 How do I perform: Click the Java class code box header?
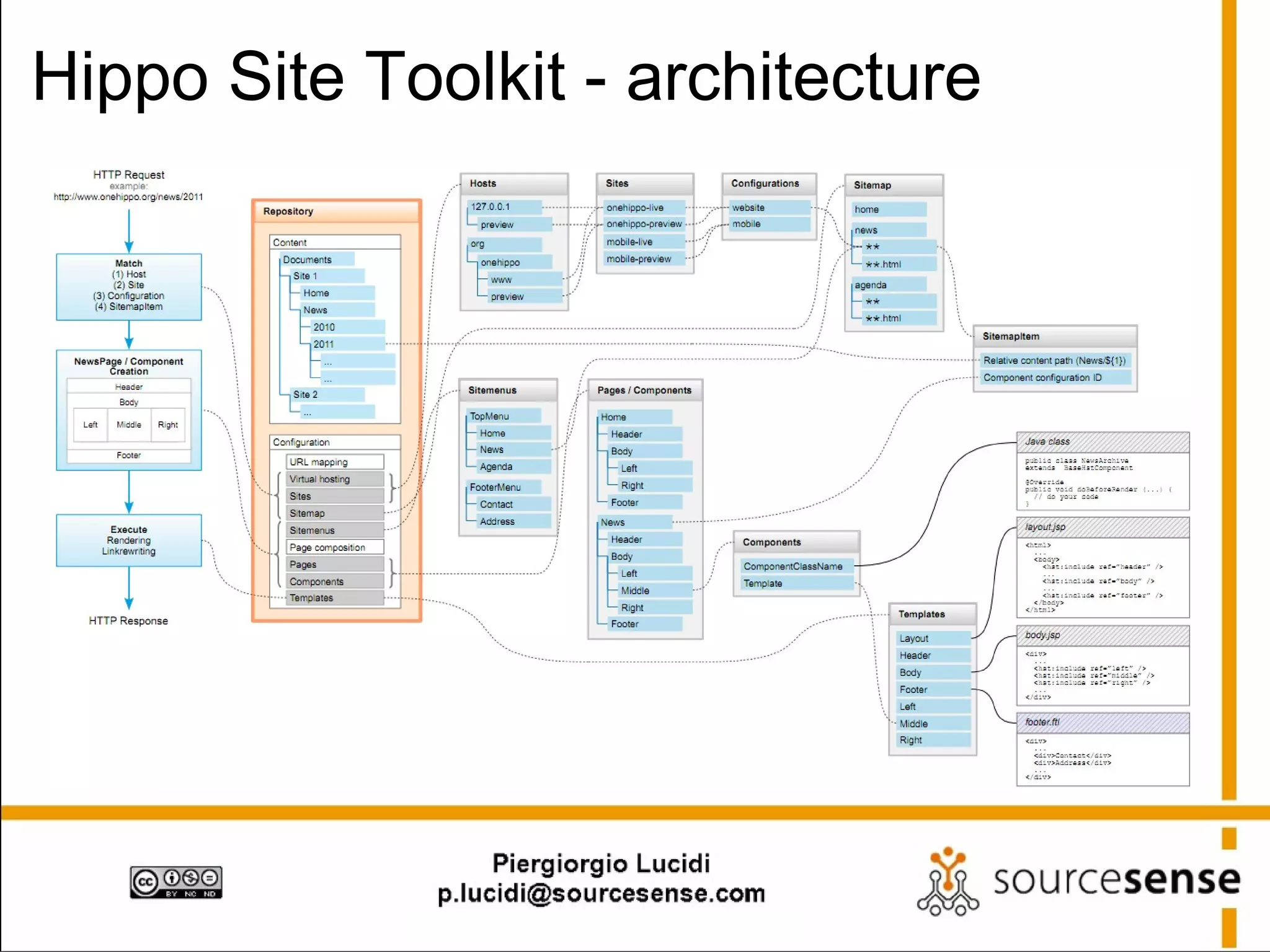pyautogui.click(x=1102, y=442)
